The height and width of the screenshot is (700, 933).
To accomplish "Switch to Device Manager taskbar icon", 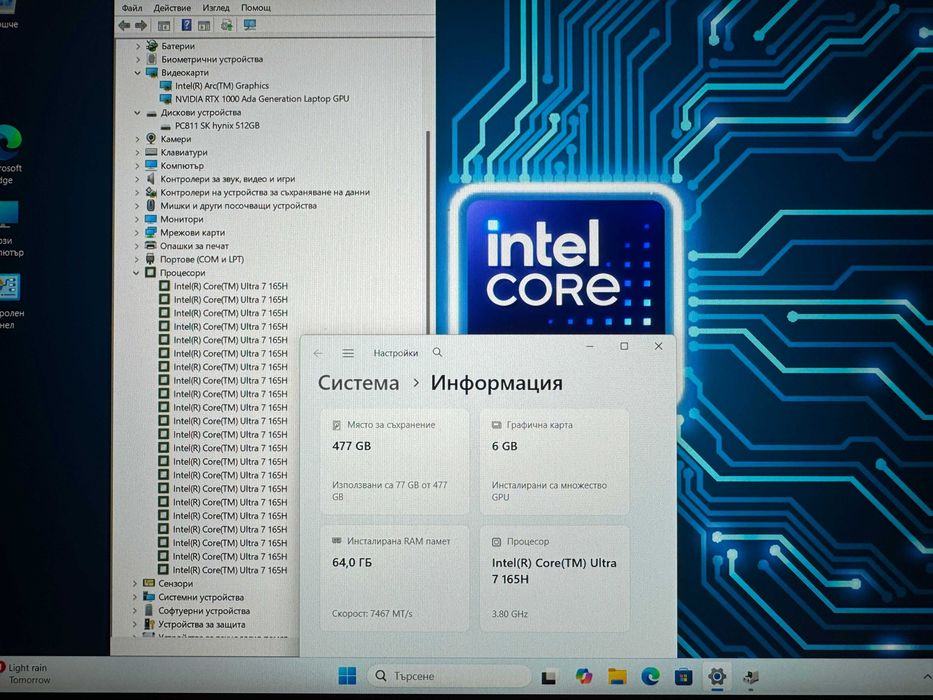I will 750,677.
